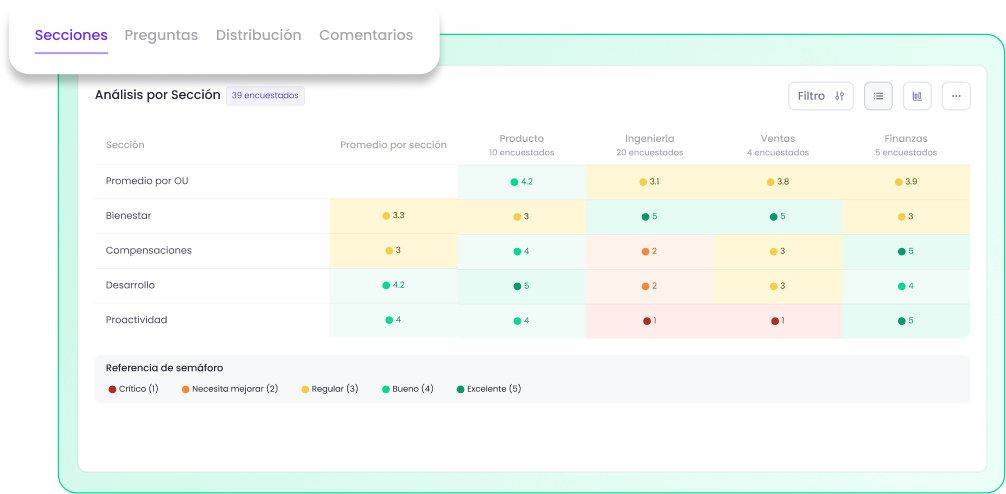Click the Desarrollo section average 4.2
Viewport: 1006px width, 494px height.
point(393,285)
